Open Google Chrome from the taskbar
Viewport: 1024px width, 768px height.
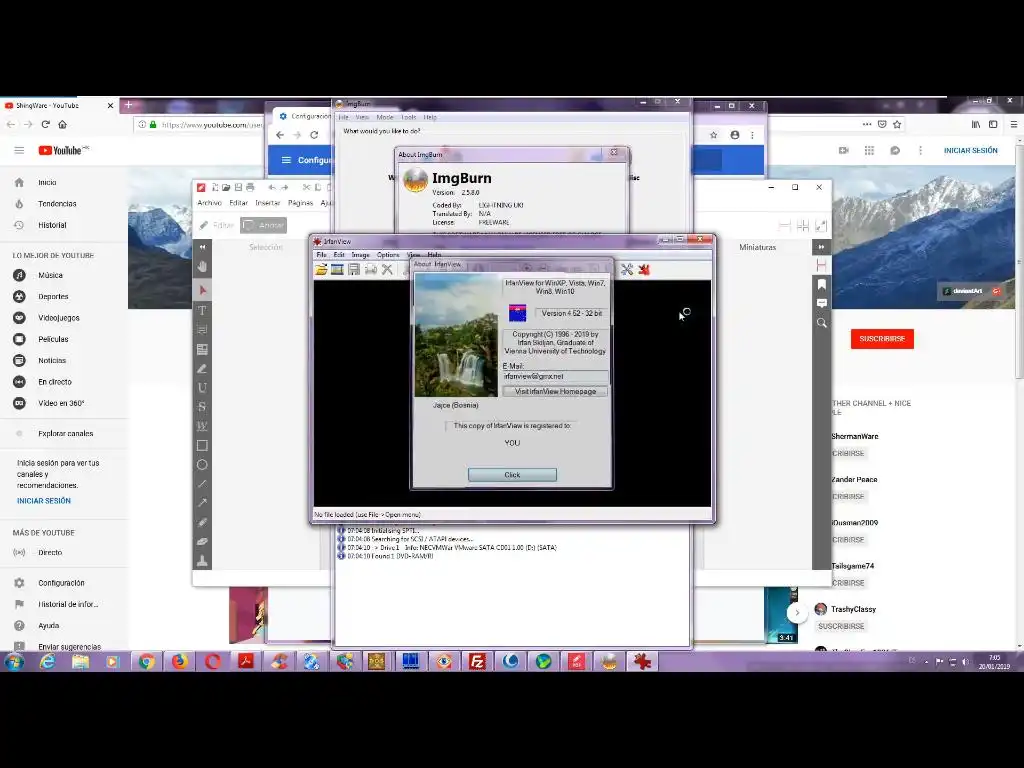[x=146, y=662]
